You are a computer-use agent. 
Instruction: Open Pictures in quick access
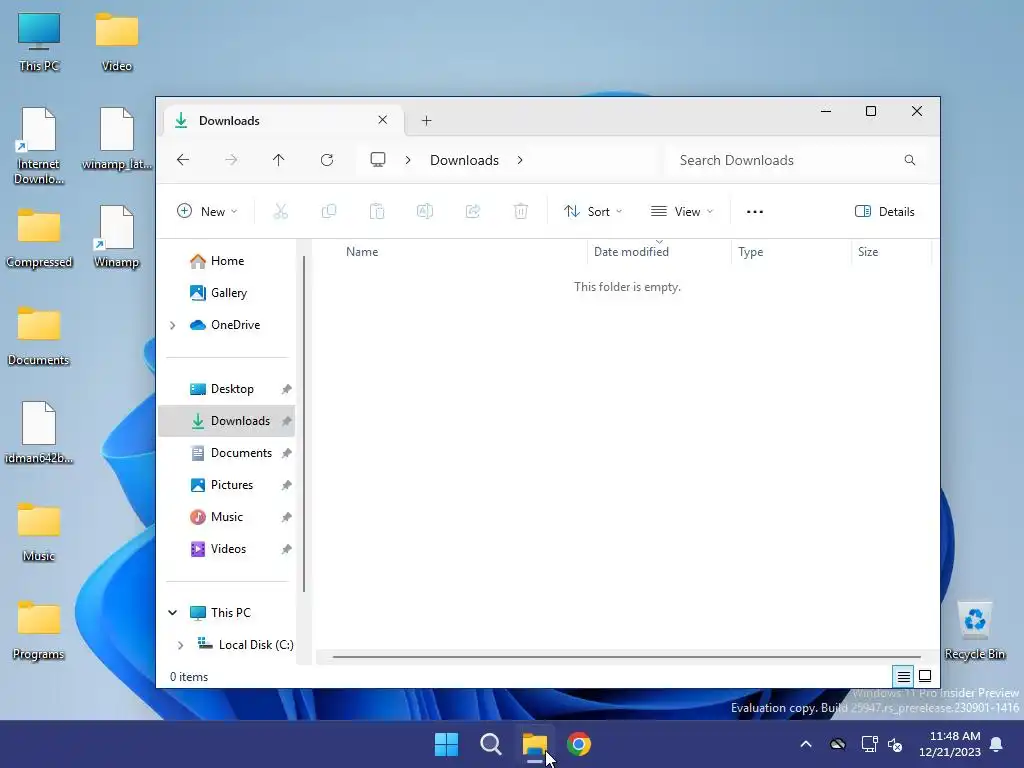(x=226, y=485)
